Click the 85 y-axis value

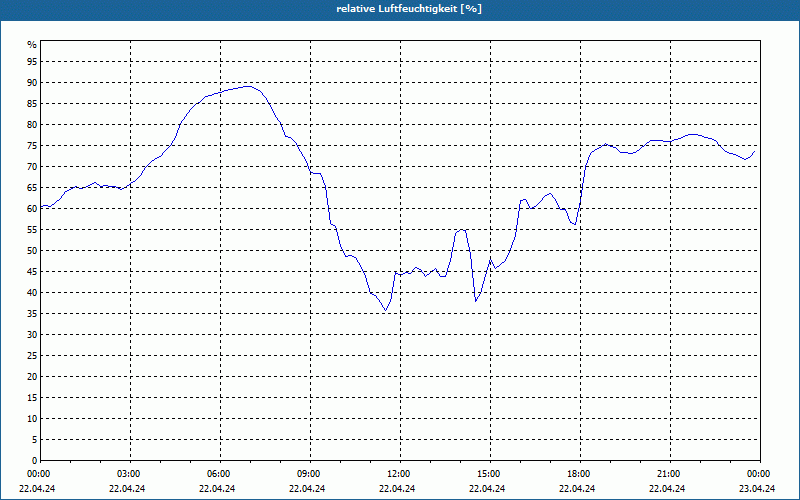32,104
